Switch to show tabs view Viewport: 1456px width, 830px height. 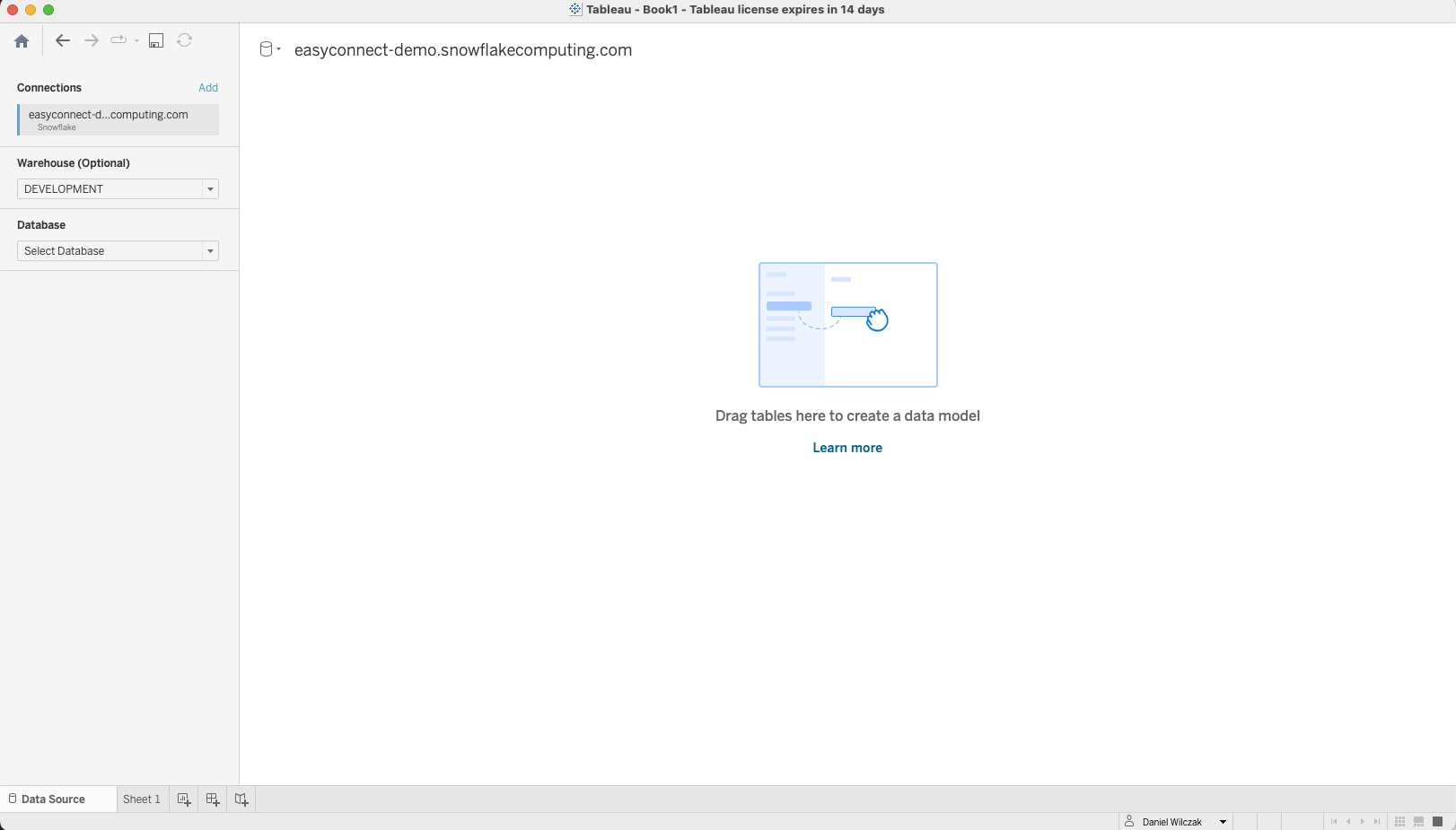coord(1437,822)
